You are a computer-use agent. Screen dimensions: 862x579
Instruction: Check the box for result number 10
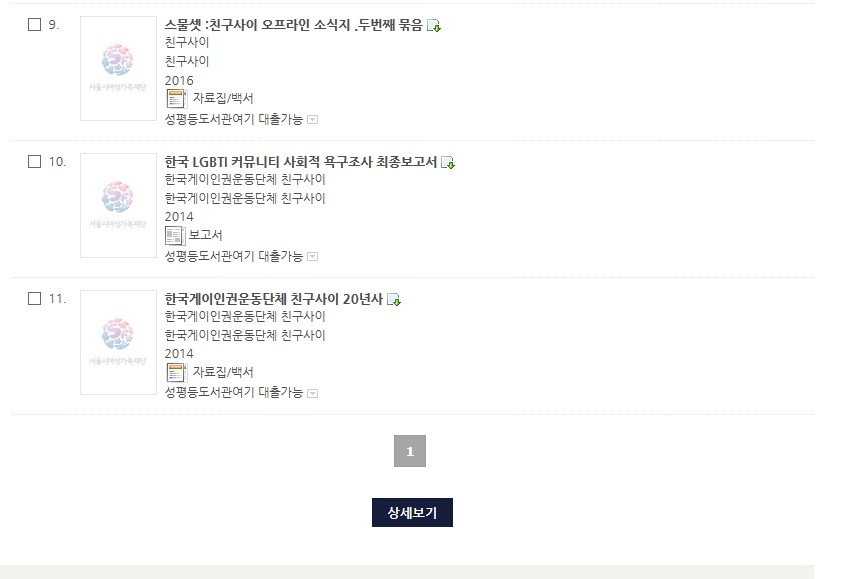coord(35,162)
